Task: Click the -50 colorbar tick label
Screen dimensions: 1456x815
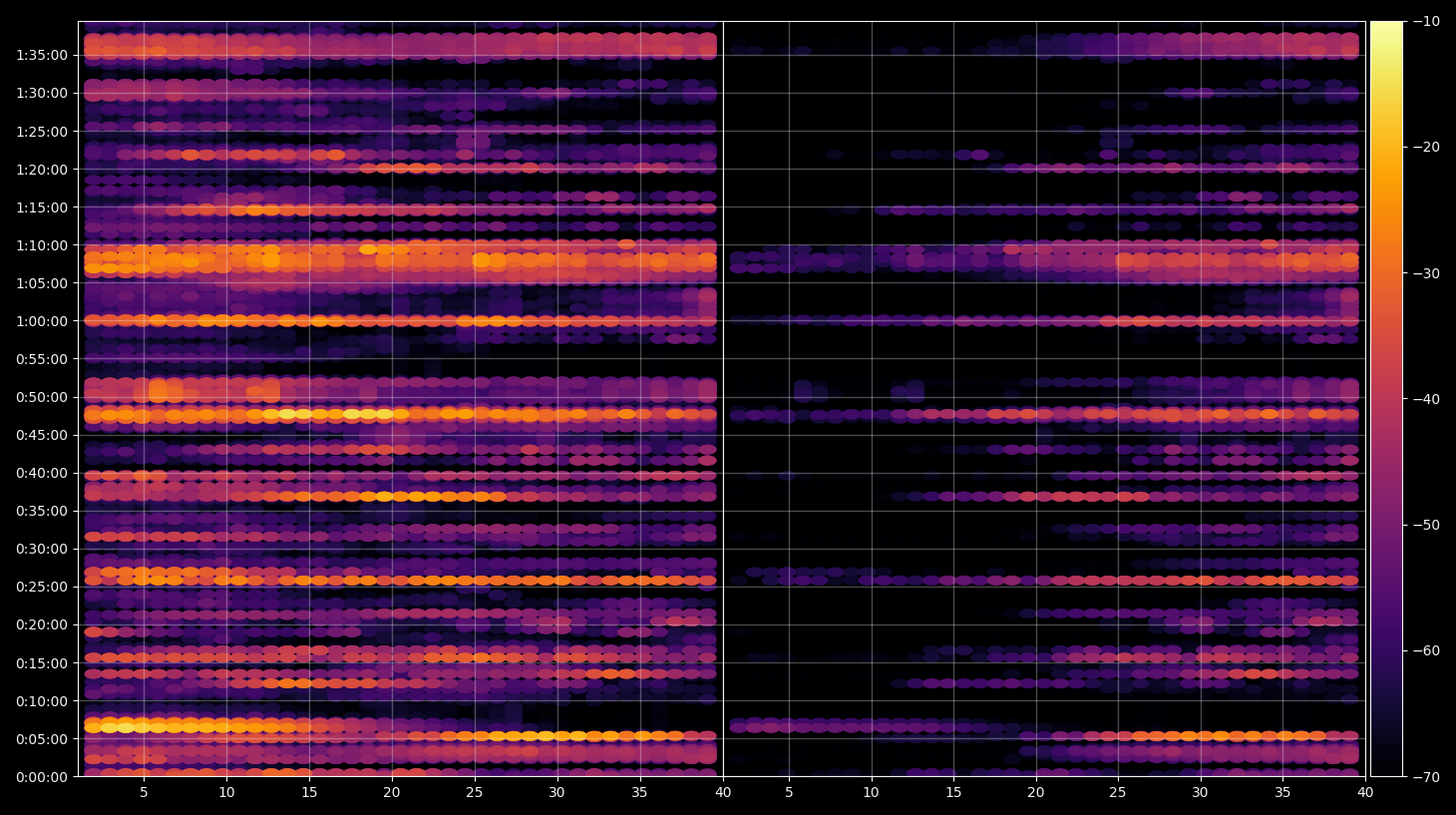Action: point(1426,525)
